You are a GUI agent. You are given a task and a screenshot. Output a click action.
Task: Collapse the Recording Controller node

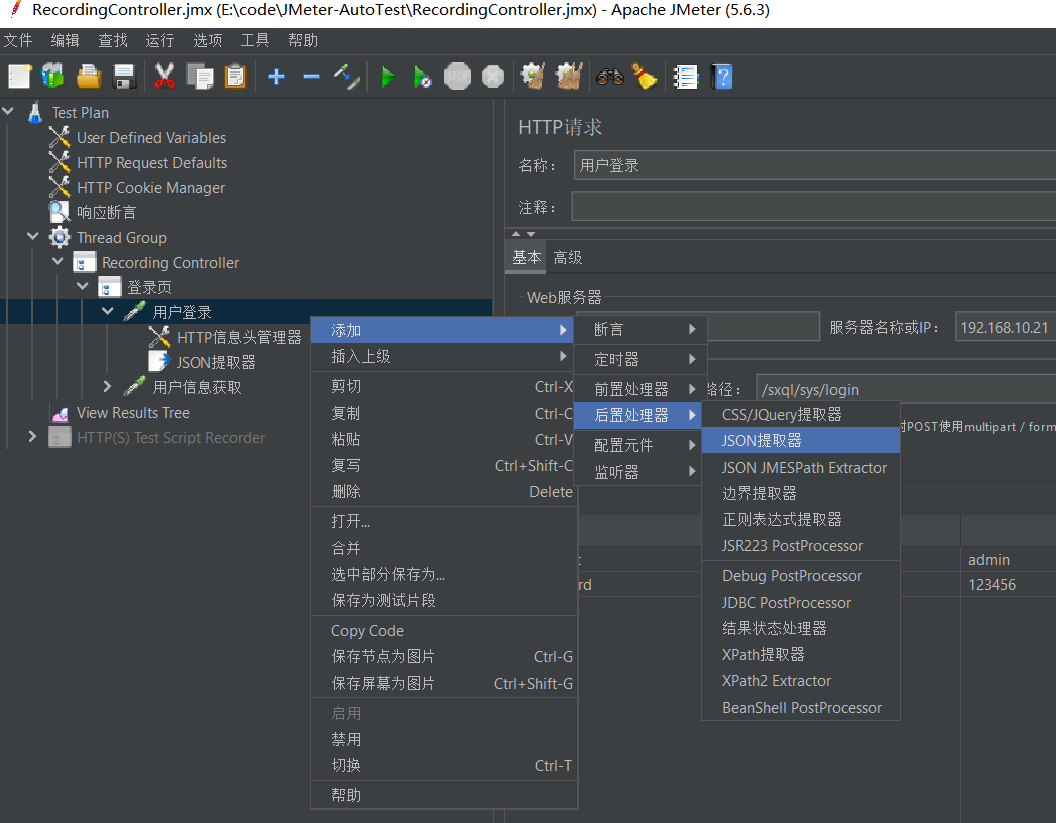click(x=58, y=261)
